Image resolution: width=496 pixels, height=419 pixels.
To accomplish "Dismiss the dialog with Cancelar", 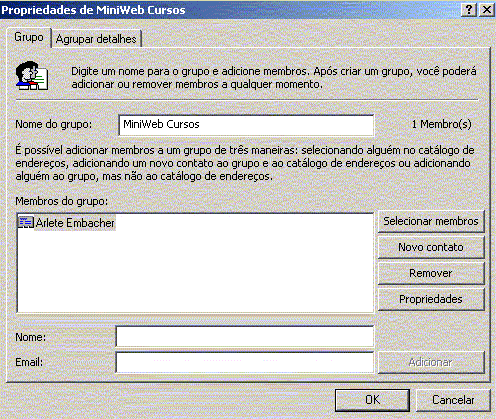I will [453, 400].
